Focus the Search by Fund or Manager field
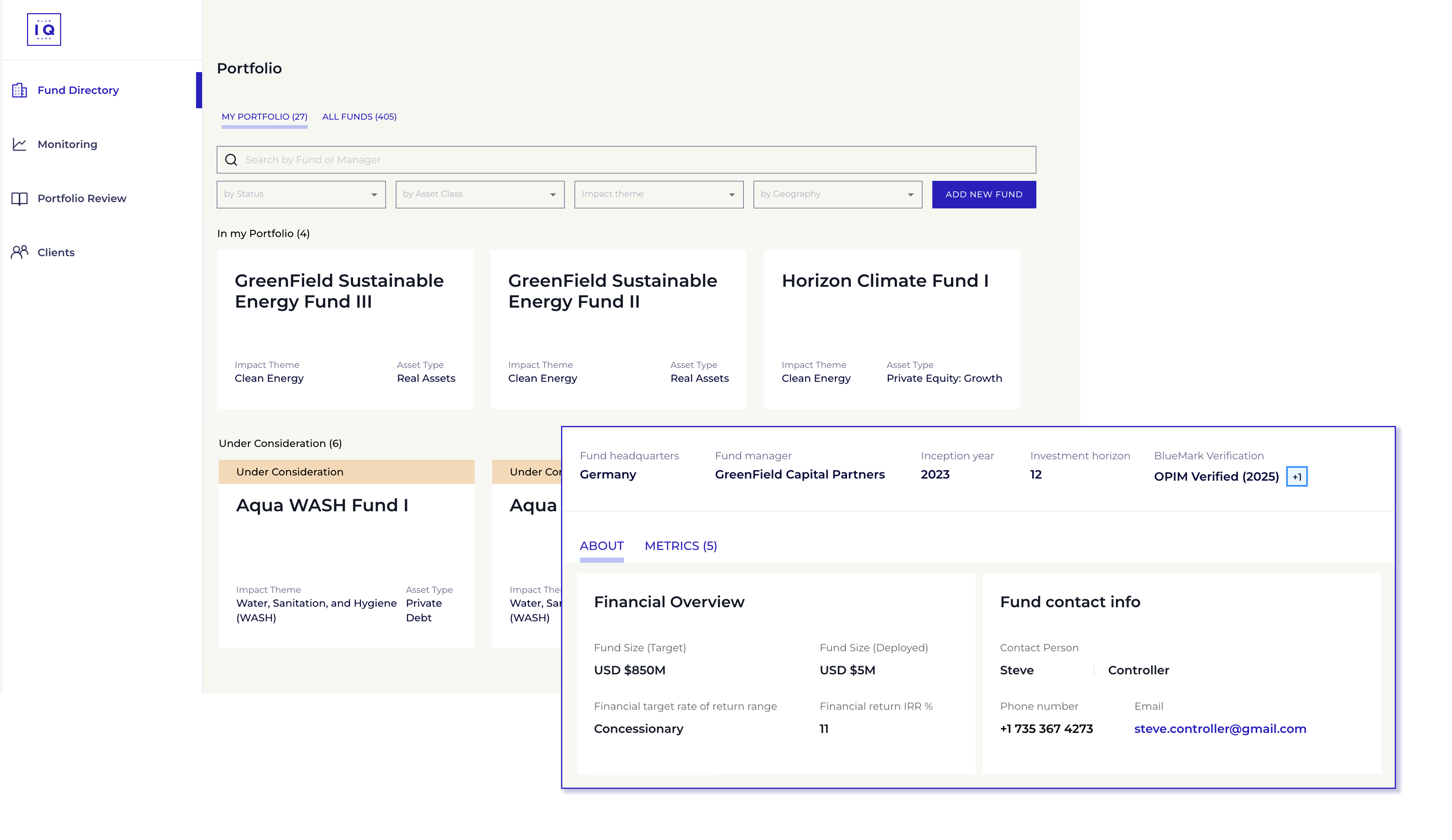 (634, 160)
